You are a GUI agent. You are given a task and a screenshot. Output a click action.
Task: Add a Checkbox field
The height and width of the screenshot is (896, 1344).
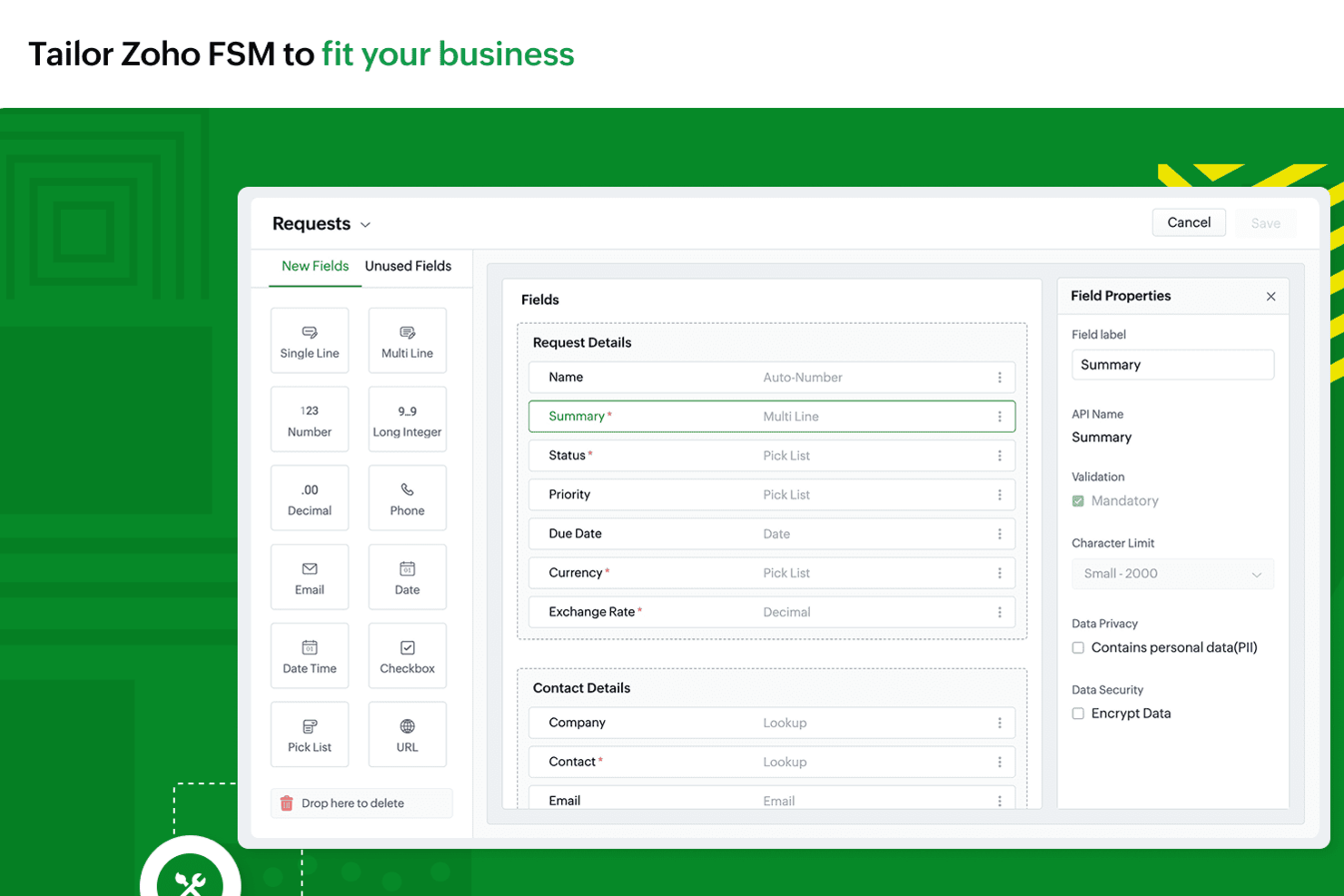(407, 655)
